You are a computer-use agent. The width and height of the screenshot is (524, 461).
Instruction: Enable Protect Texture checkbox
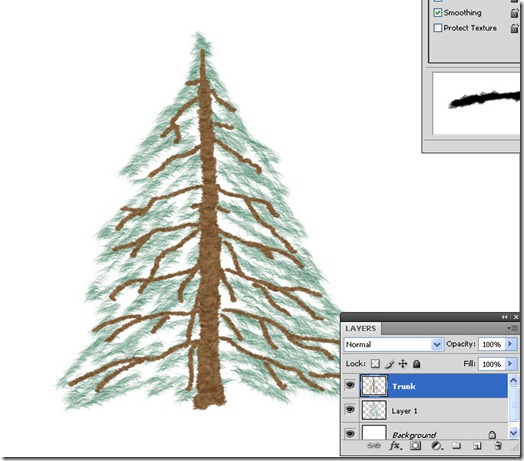coord(437,28)
